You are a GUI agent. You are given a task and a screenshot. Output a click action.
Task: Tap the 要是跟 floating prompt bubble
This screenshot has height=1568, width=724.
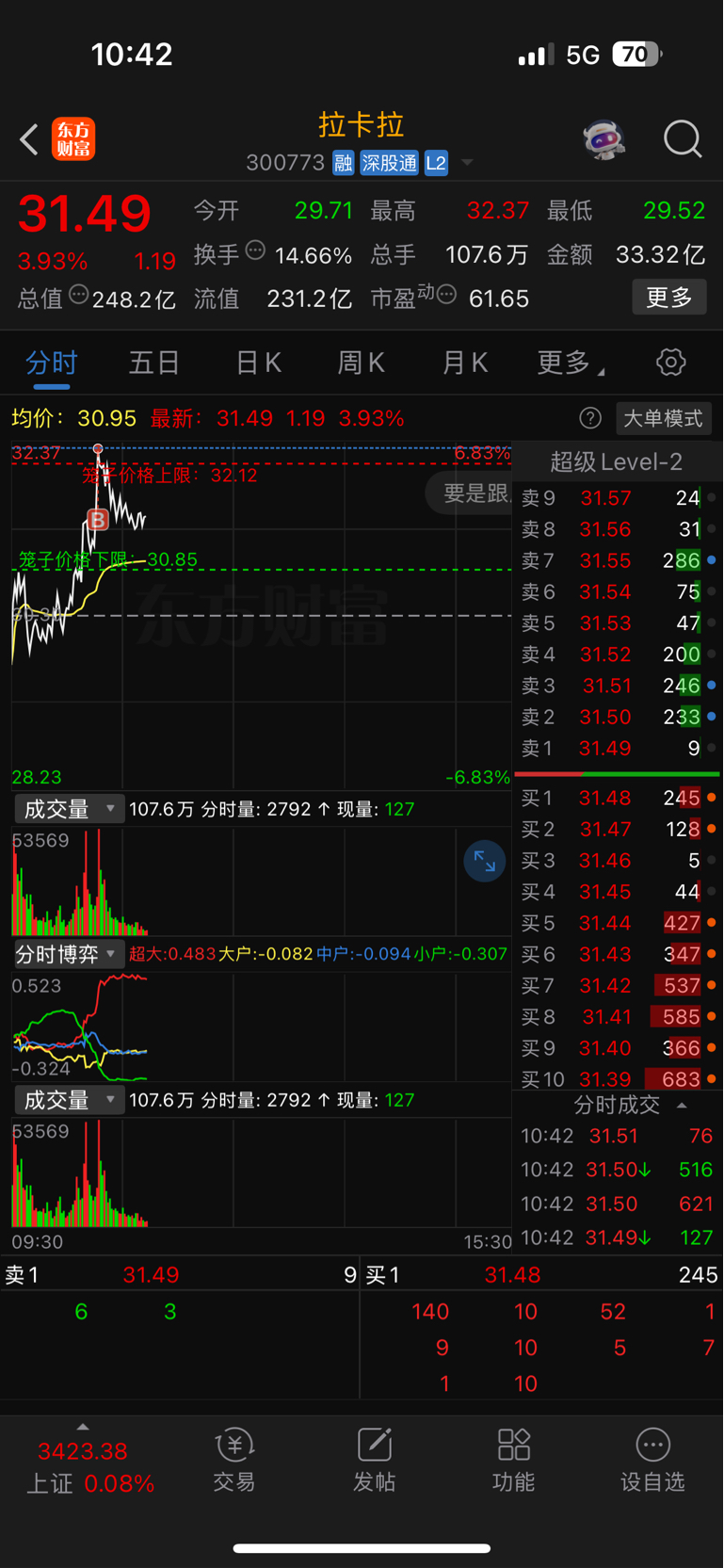[x=469, y=493]
